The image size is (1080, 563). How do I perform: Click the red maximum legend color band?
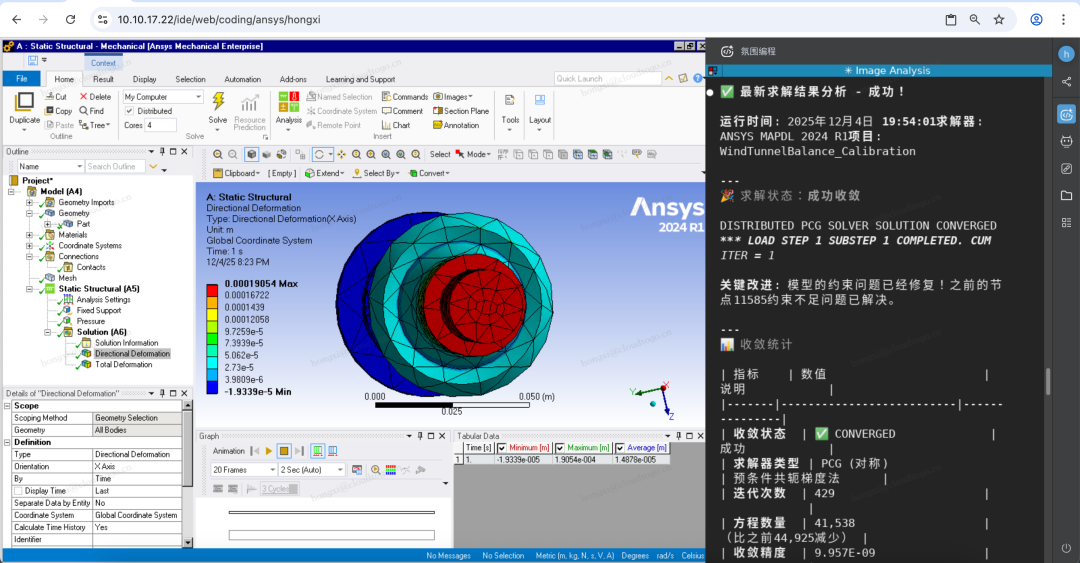point(212,290)
